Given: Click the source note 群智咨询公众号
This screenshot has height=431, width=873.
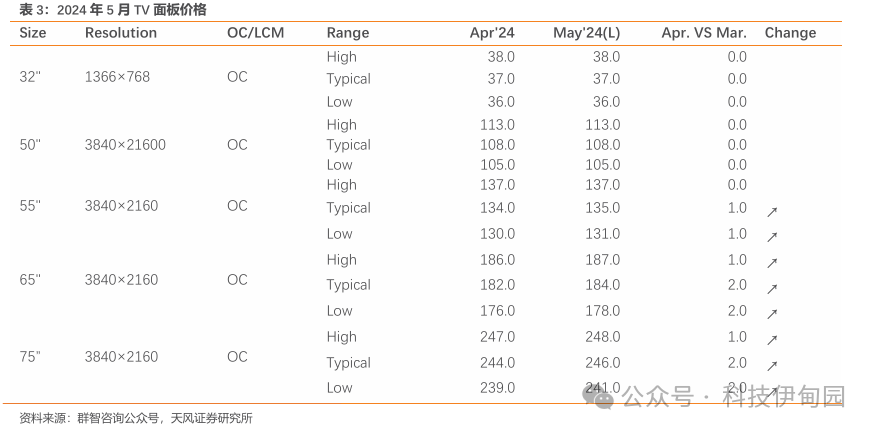Looking at the screenshot, I should pyautogui.click(x=119, y=418).
